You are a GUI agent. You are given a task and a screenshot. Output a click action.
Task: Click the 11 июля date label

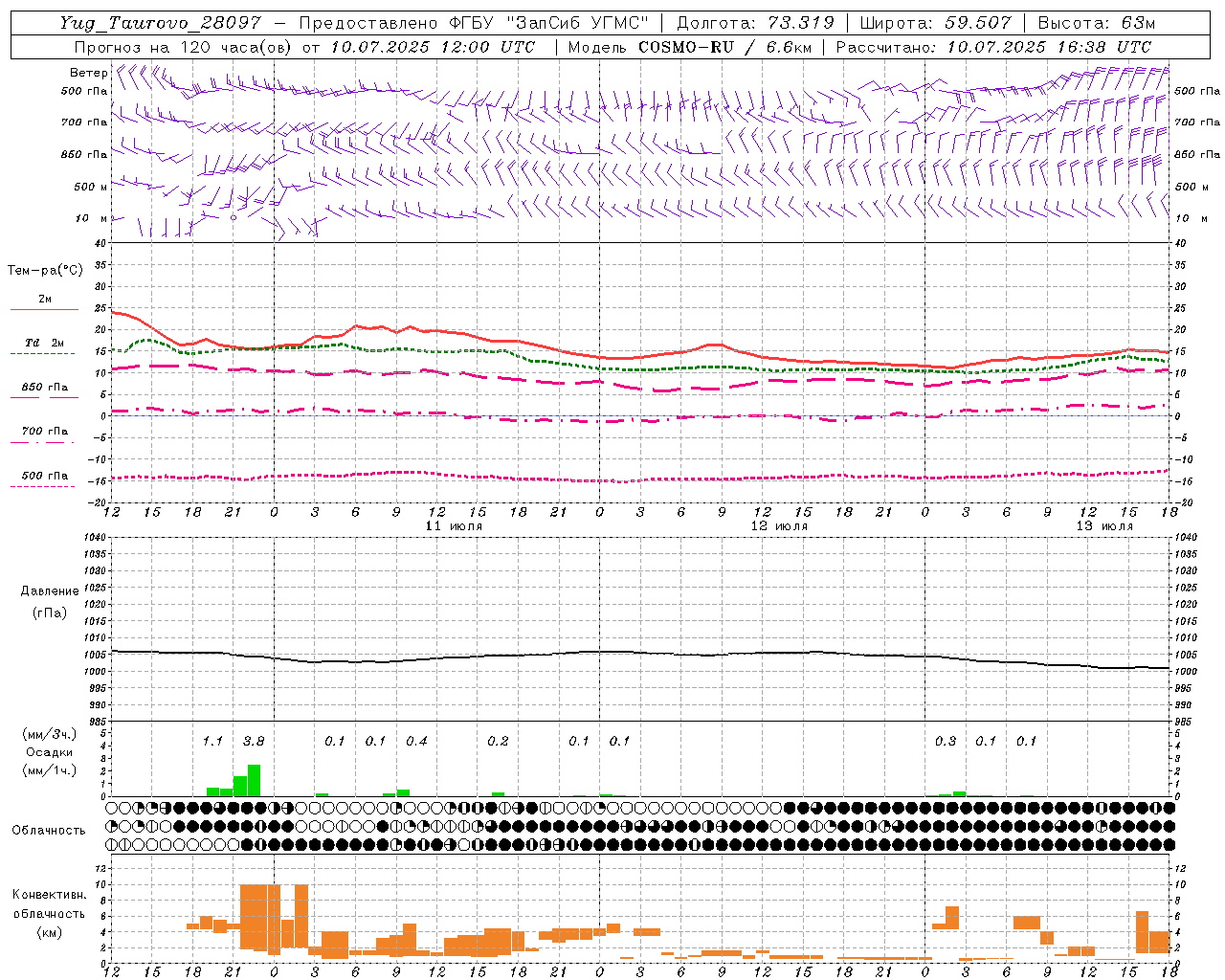tap(454, 526)
